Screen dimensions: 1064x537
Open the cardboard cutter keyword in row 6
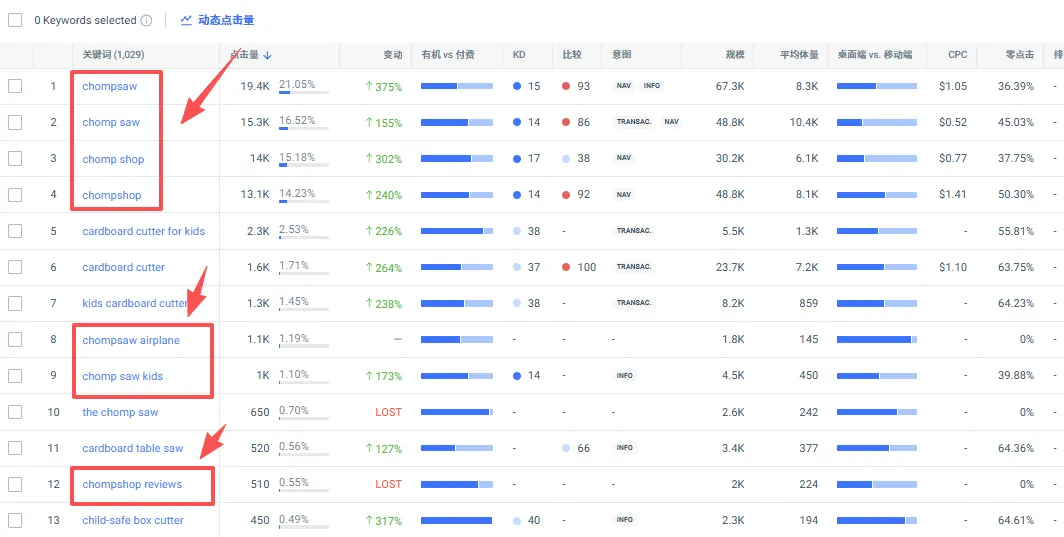tap(124, 267)
